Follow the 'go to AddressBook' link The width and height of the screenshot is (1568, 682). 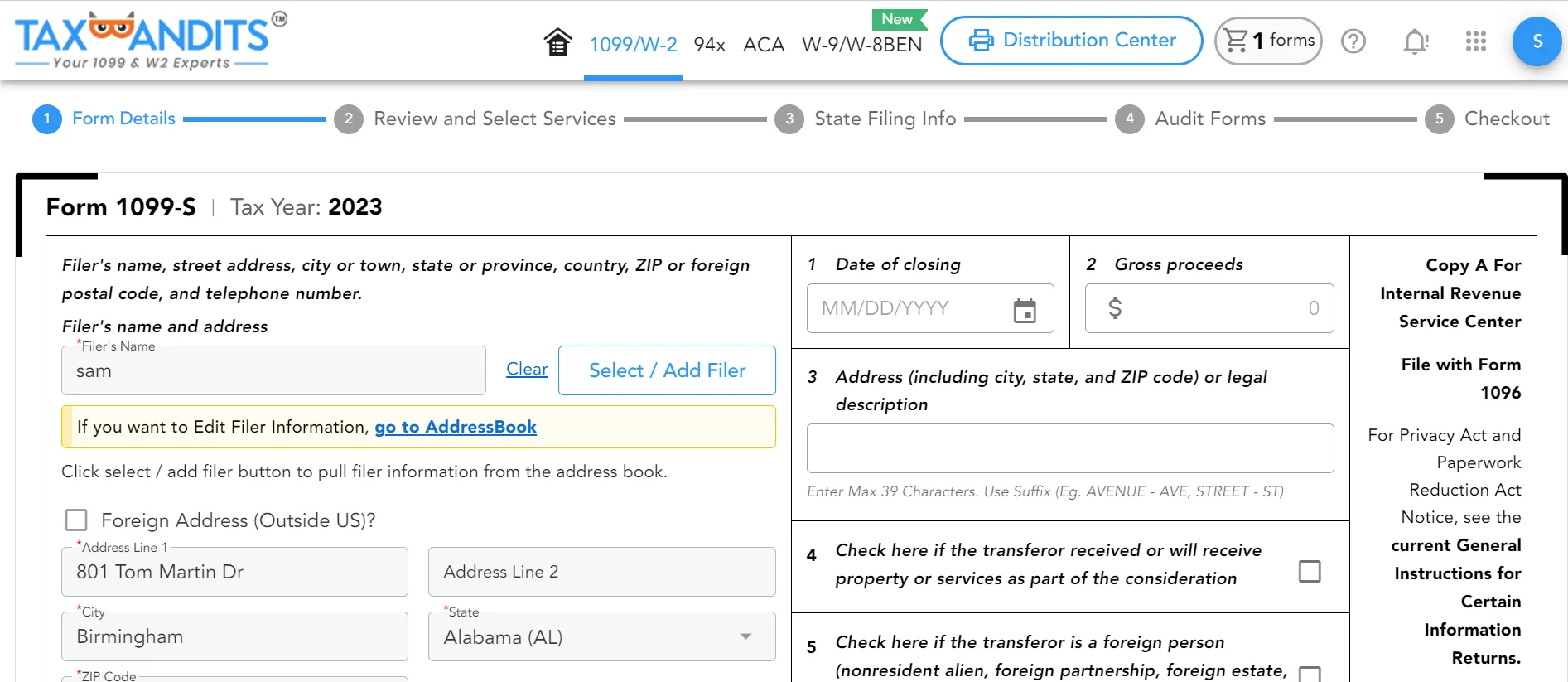(455, 427)
